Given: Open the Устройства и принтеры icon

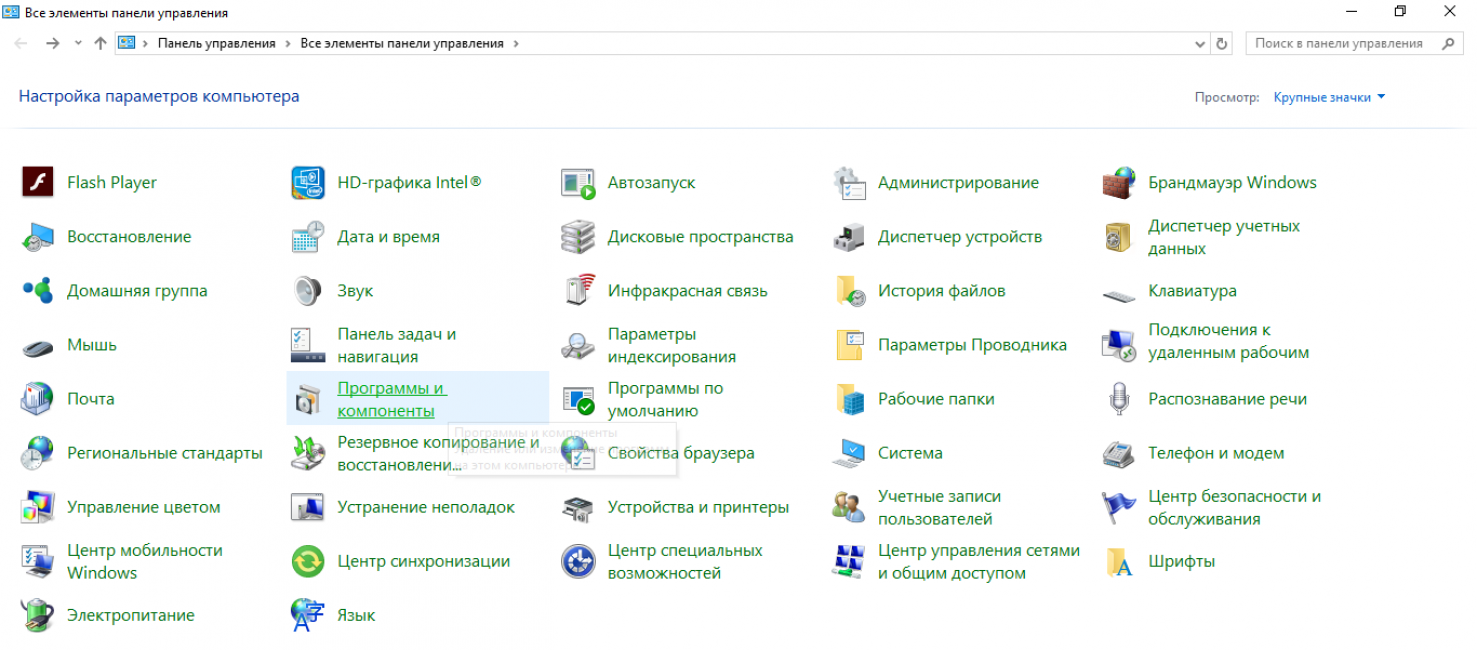Looking at the screenshot, I should click(x=578, y=507).
